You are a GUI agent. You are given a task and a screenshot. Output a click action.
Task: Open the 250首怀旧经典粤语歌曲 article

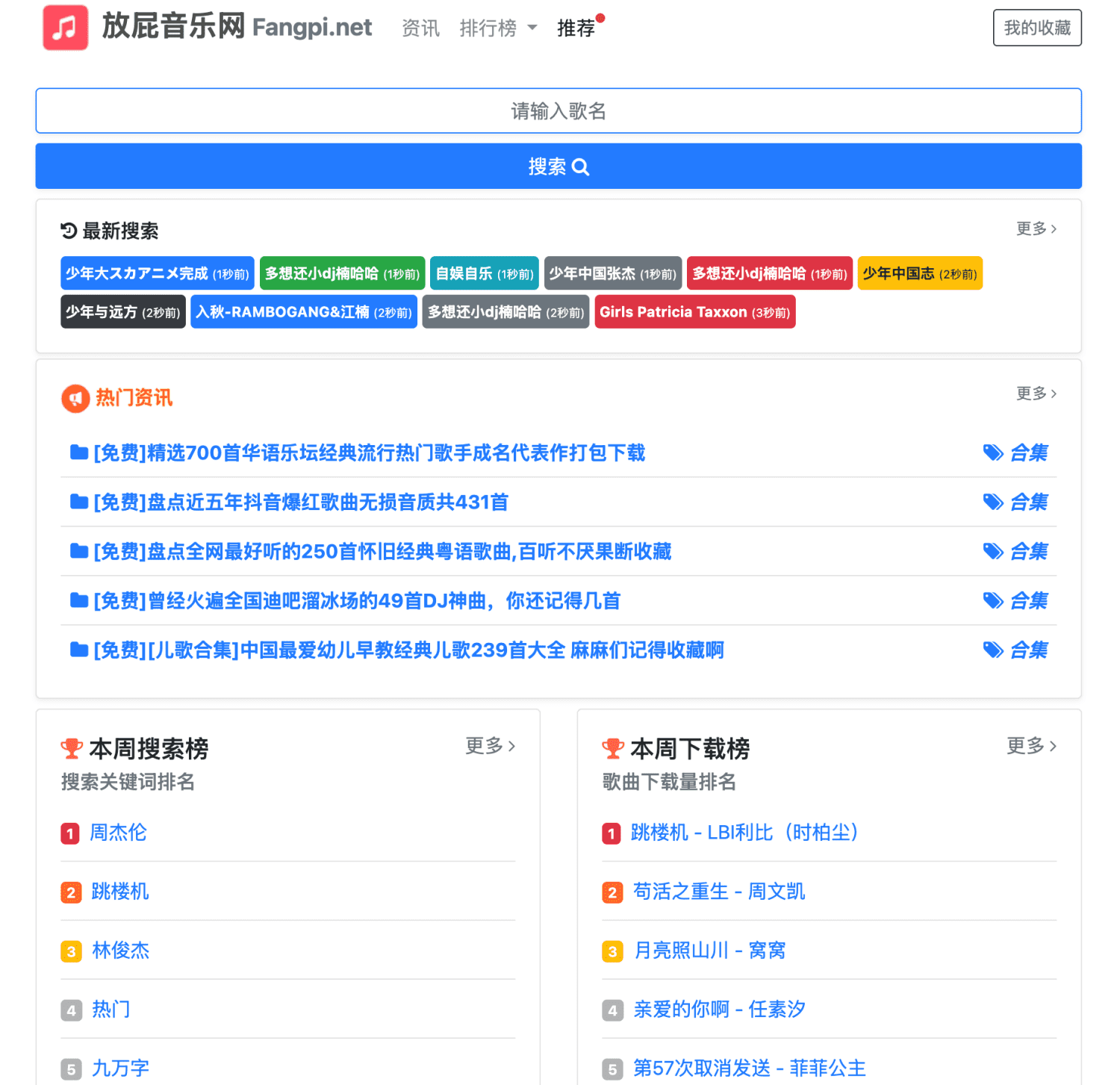coord(382,551)
